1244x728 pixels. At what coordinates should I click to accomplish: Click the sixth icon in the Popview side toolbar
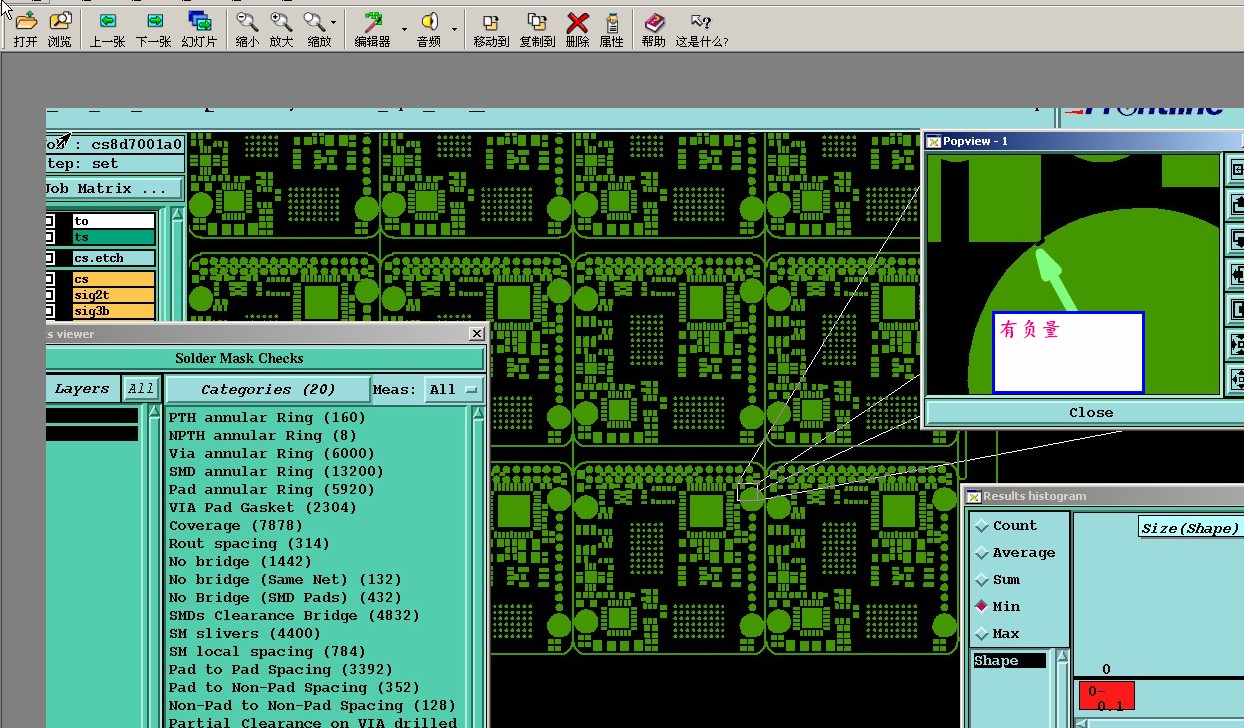(1236, 344)
